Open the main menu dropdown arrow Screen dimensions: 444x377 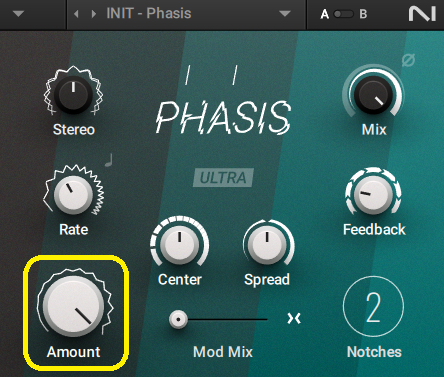(x=18, y=14)
